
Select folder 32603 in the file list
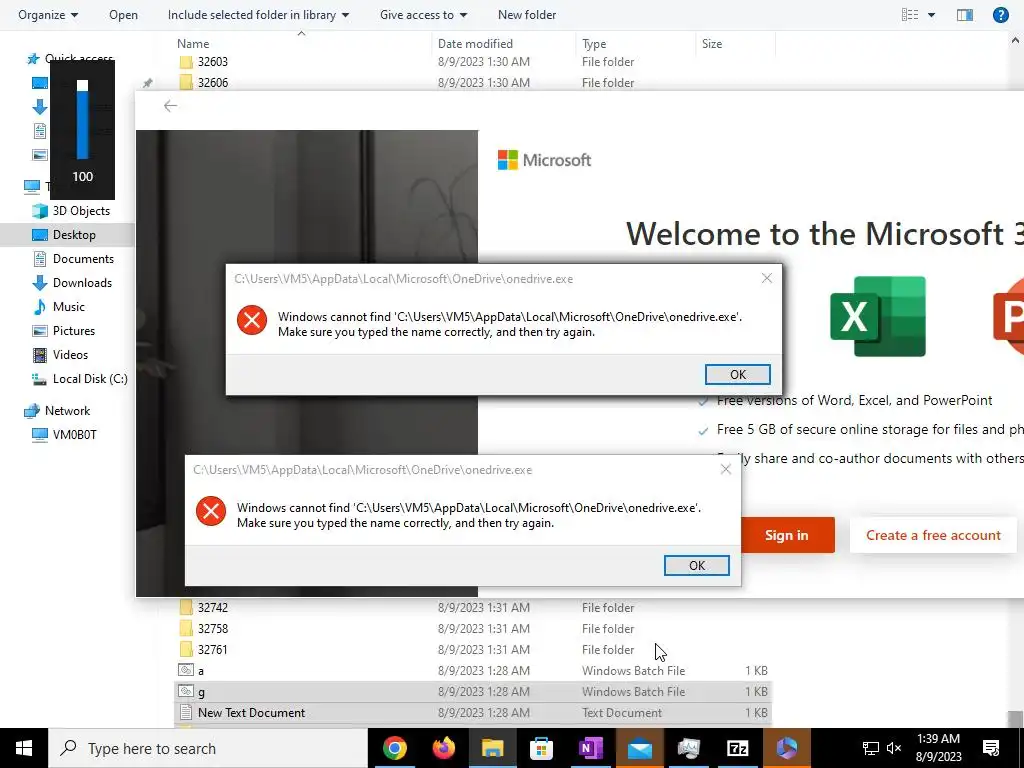click(213, 62)
